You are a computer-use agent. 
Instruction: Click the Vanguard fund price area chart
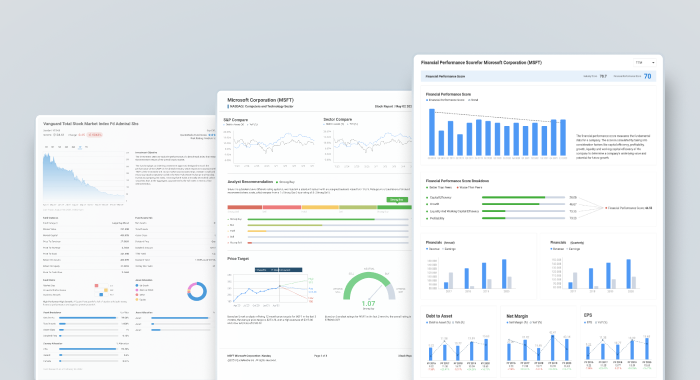pyautogui.click(x=84, y=176)
